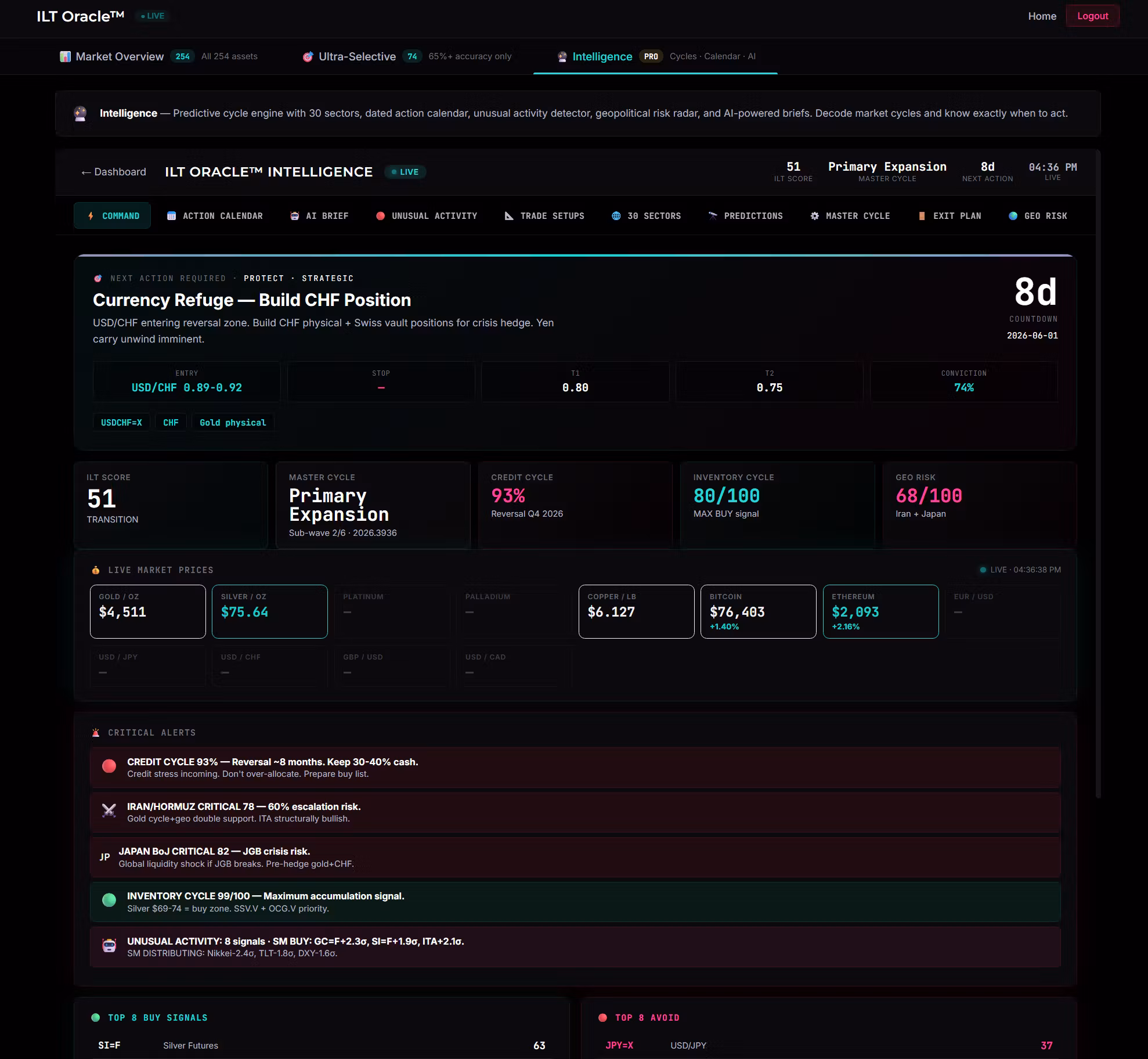Click the crossed swords icon on Iran/Hormuz alert

(x=109, y=811)
